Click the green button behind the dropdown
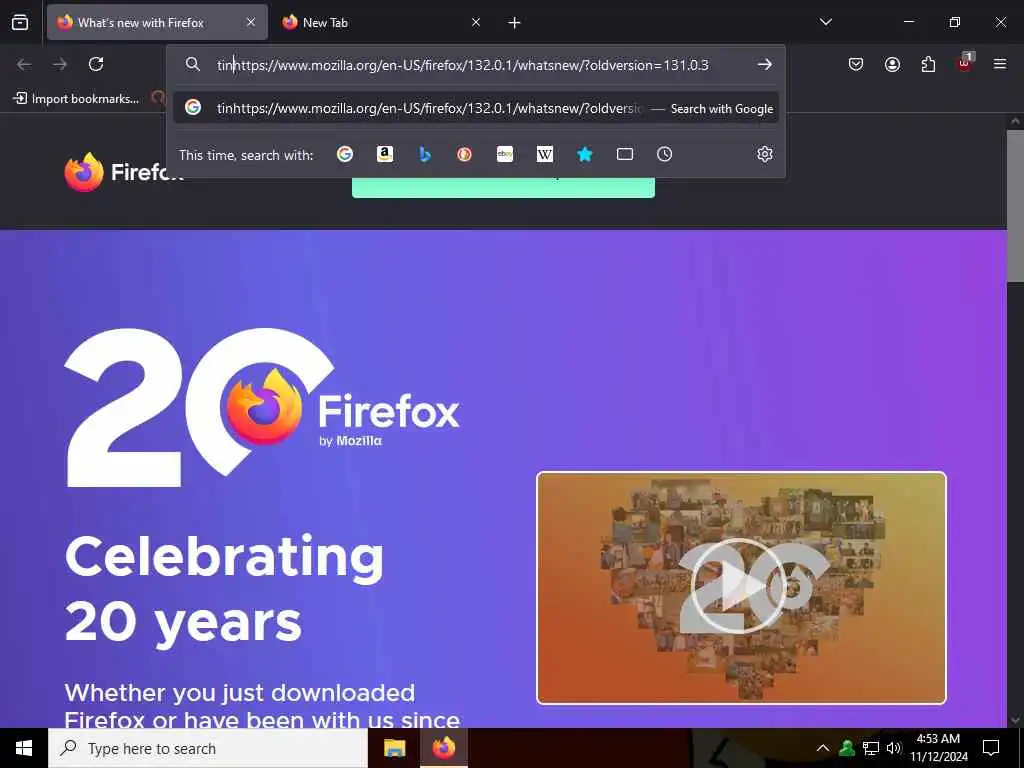Image resolution: width=1024 pixels, height=768 pixels. (x=503, y=187)
